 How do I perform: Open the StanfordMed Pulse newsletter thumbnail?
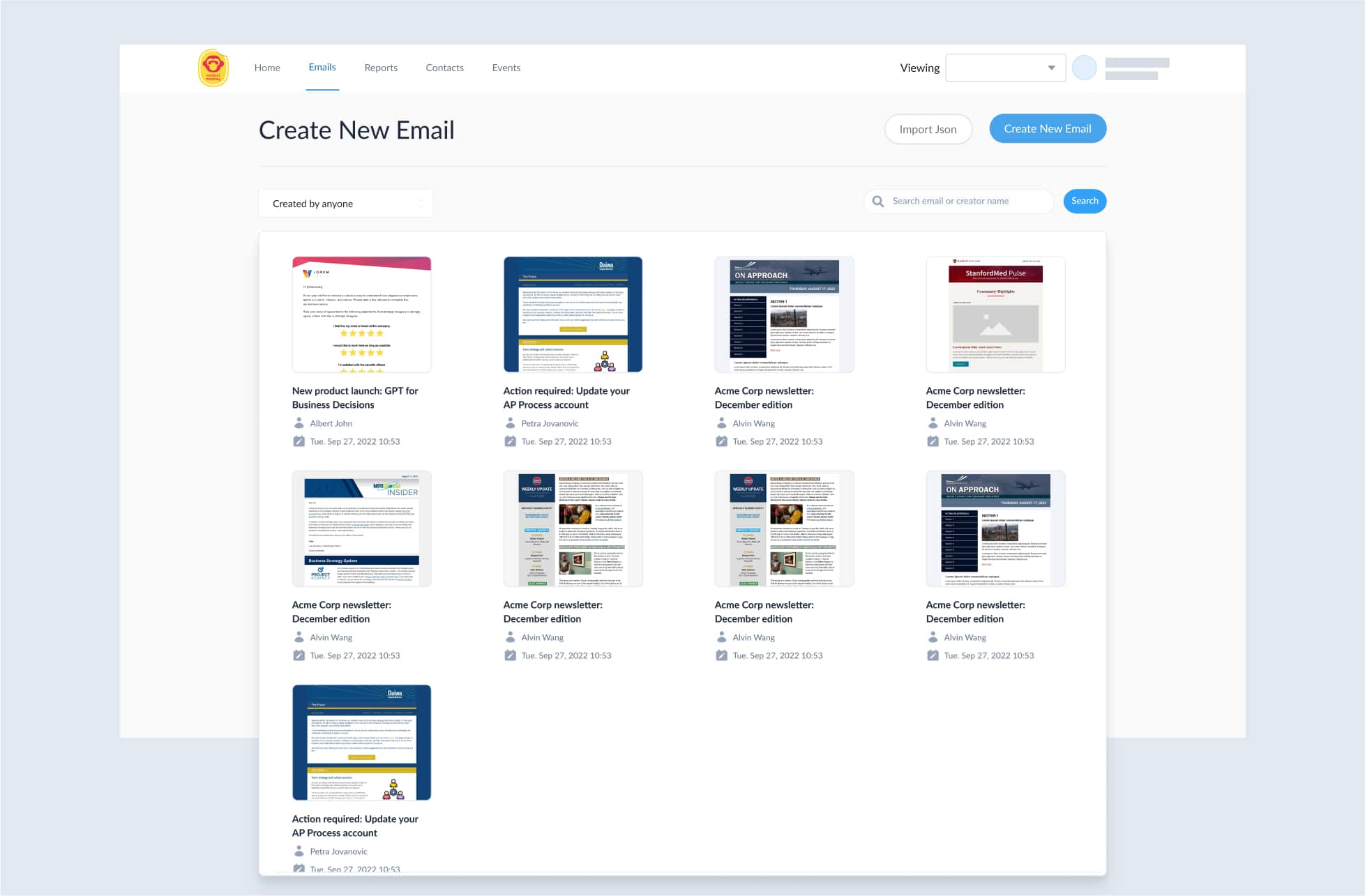point(995,315)
